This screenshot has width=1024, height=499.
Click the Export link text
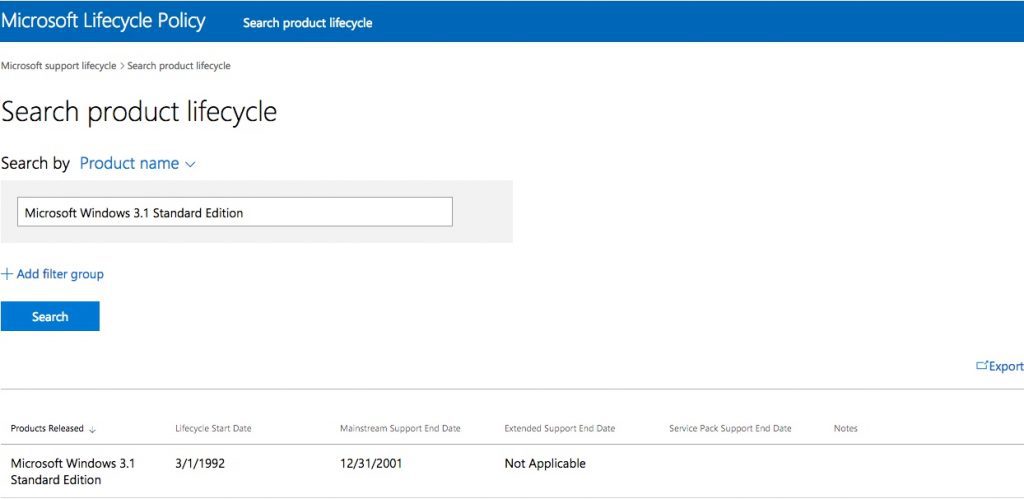coord(1006,366)
